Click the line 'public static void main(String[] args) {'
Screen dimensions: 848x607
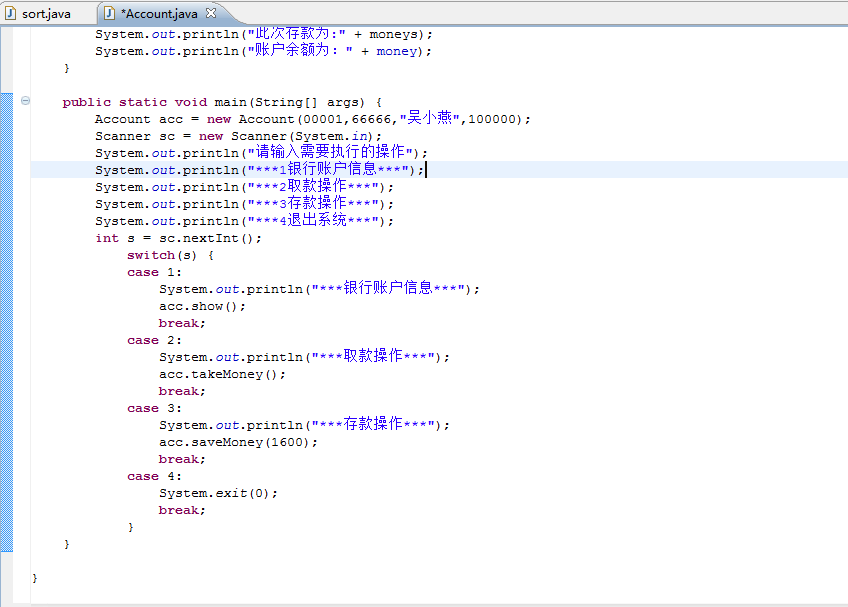click(222, 102)
